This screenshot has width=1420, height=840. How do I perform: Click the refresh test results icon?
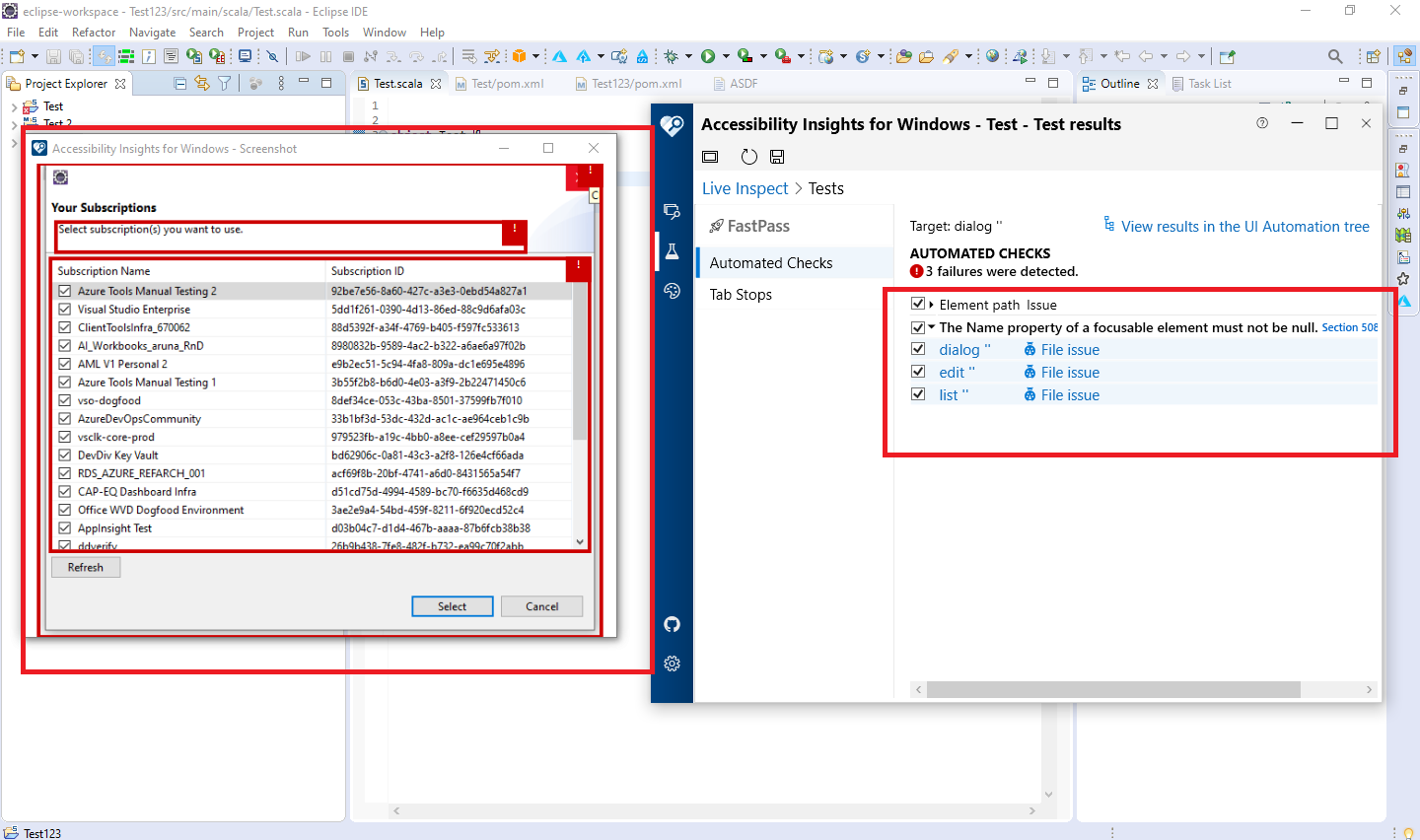pos(748,156)
